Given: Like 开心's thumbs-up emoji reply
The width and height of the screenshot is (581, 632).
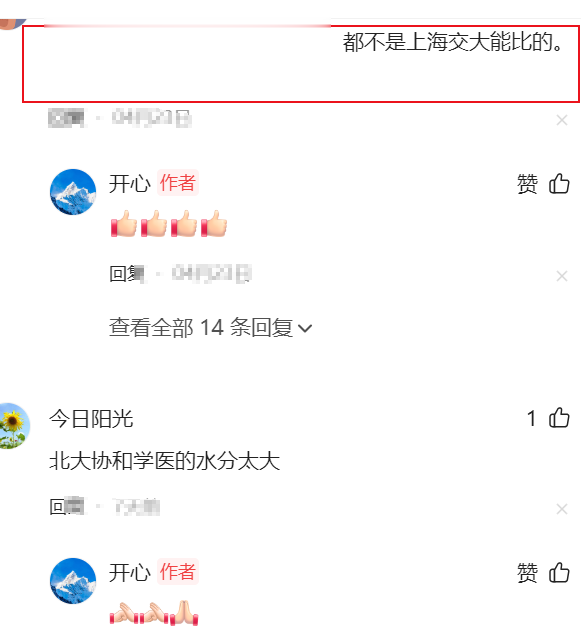Looking at the screenshot, I should click(559, 184).
